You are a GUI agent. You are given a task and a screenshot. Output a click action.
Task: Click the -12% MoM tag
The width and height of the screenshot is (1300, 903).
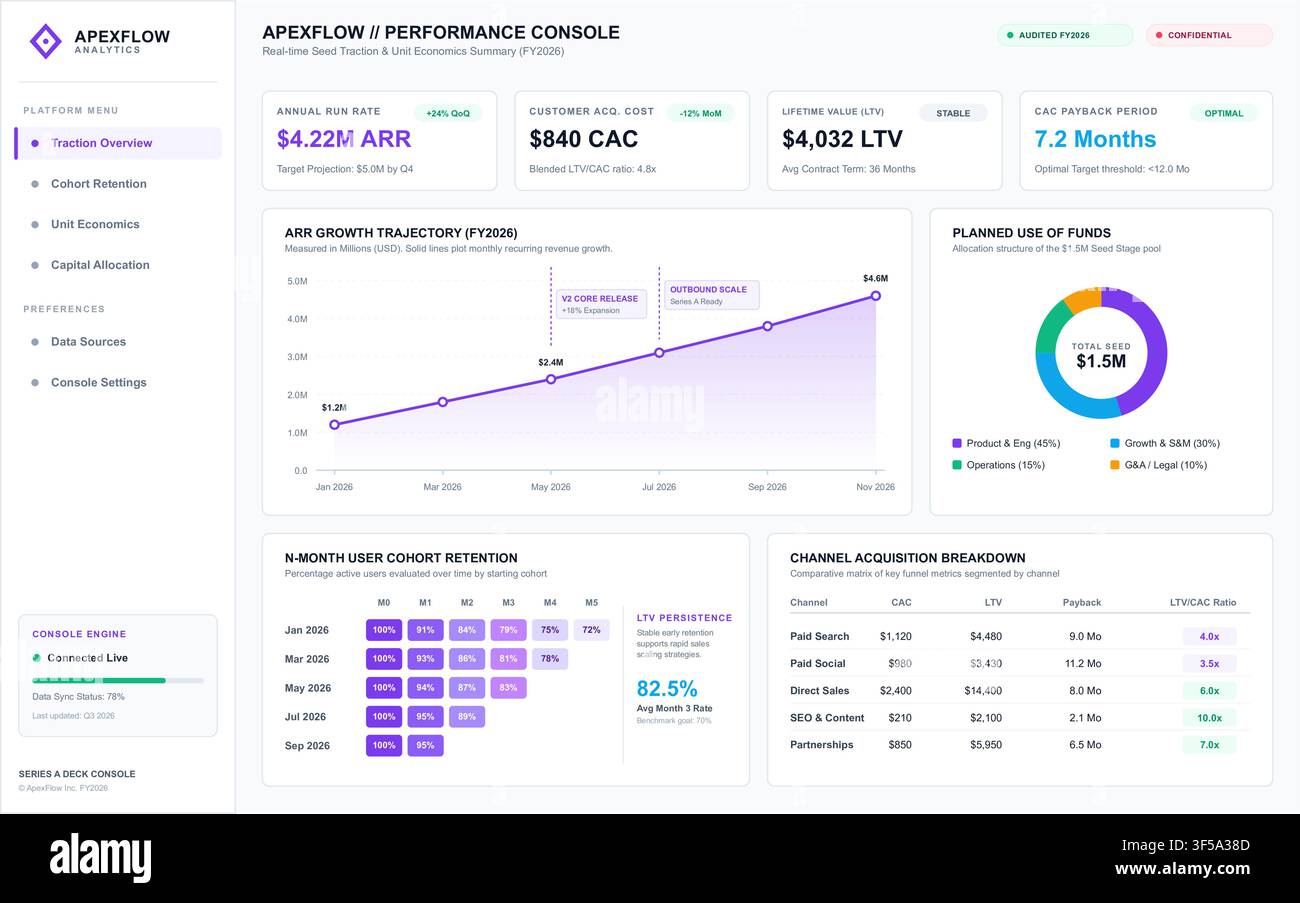700,113
